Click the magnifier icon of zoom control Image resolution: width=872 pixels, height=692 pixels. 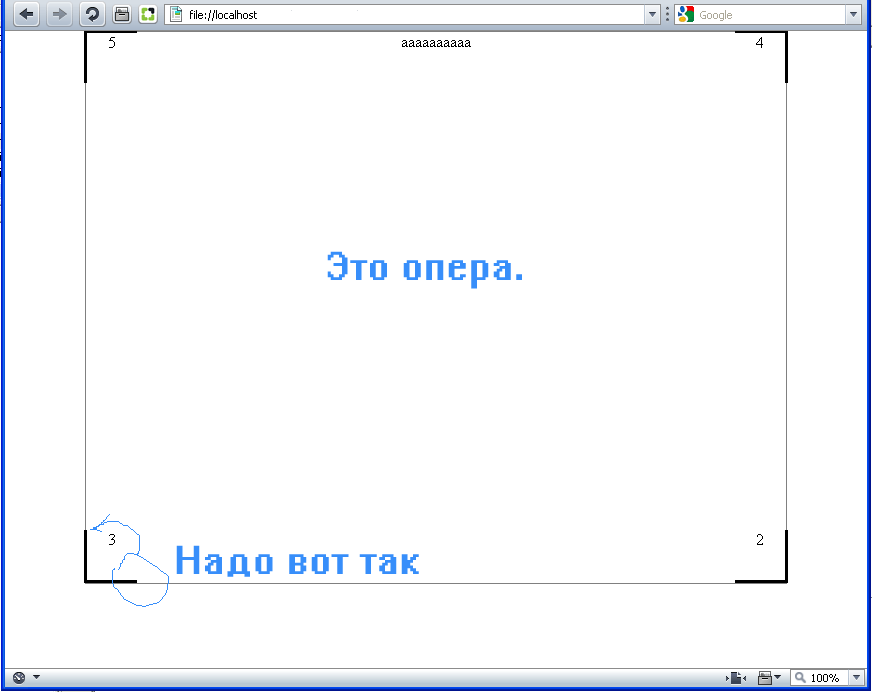point(800,677)
